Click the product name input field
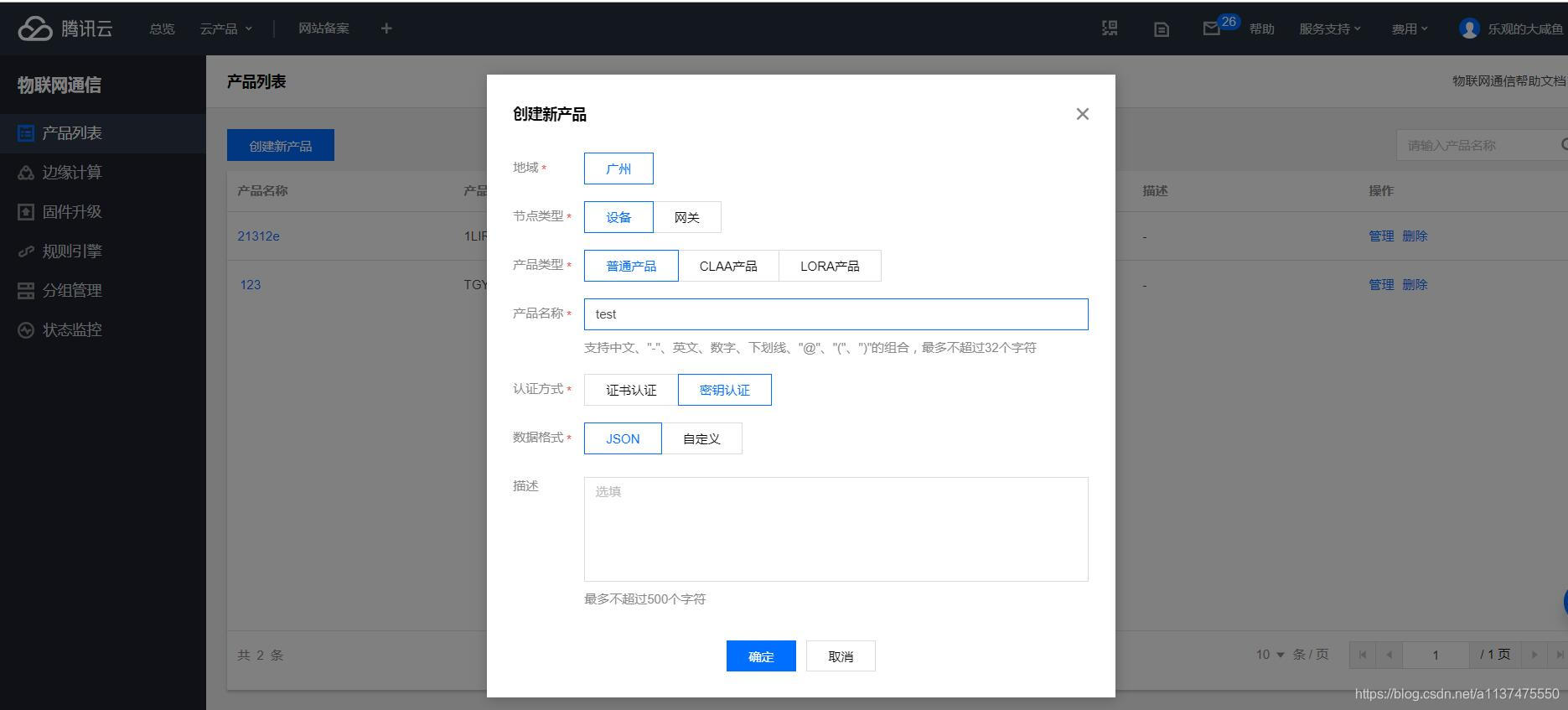Screen dimensions: 1568x710 [836, 314]
